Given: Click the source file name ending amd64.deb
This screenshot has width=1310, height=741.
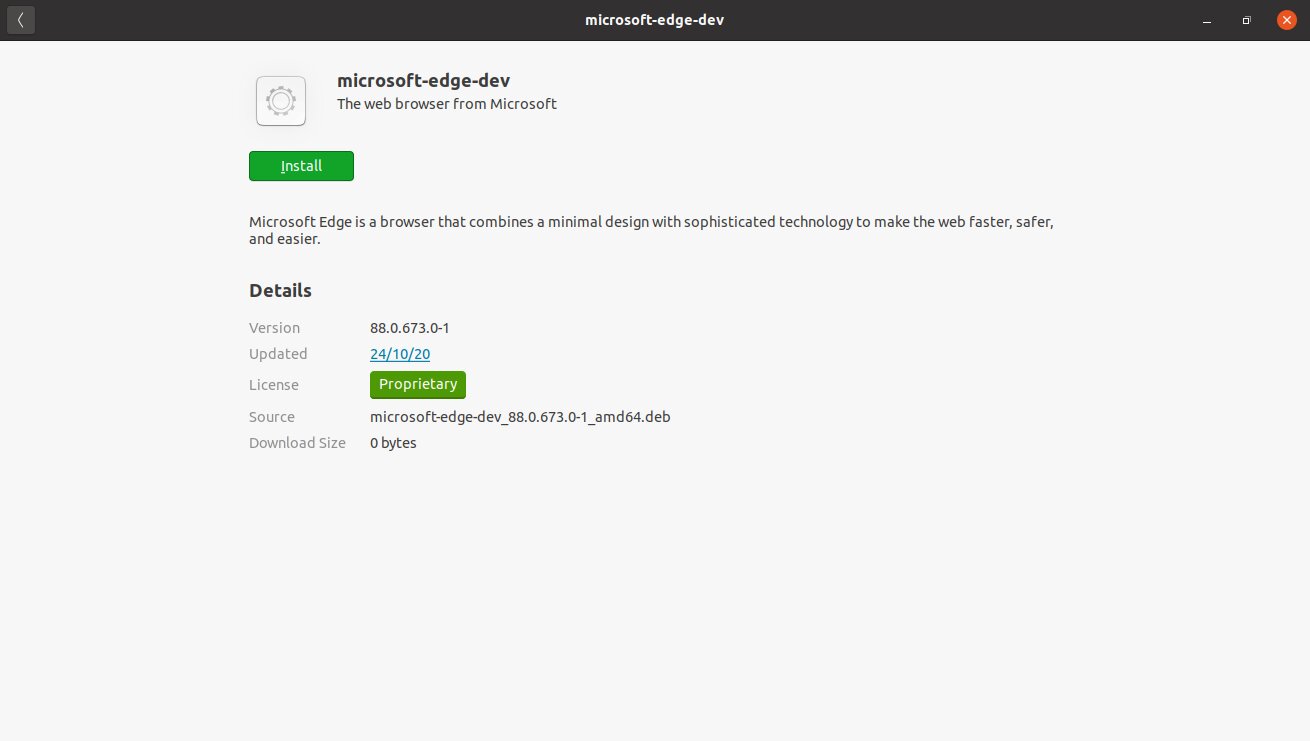Looking at the screenshot, I should [520, 417].
